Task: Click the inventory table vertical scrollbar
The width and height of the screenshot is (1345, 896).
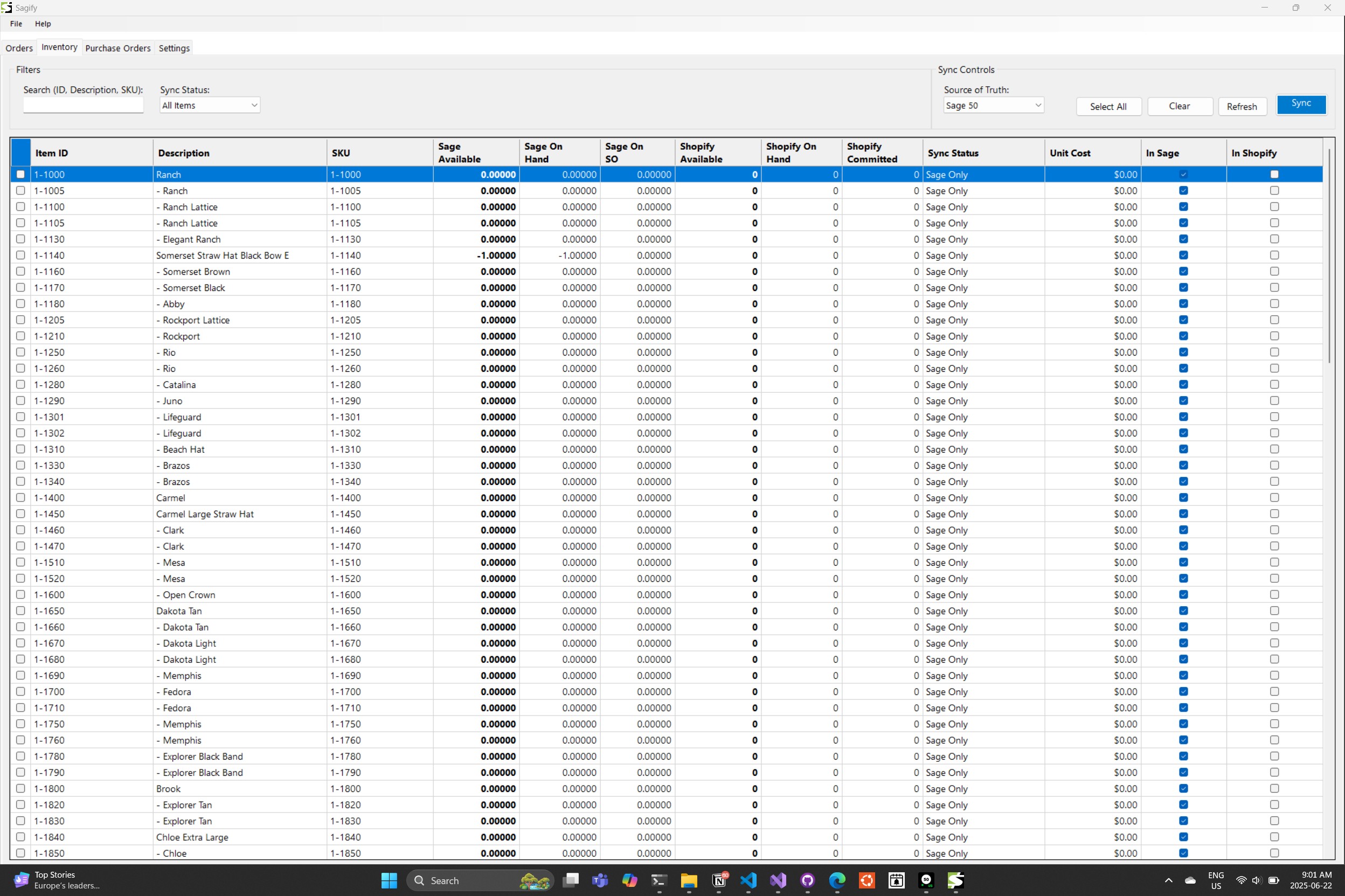Action: pyautogui.click(x=1329, y=255)
